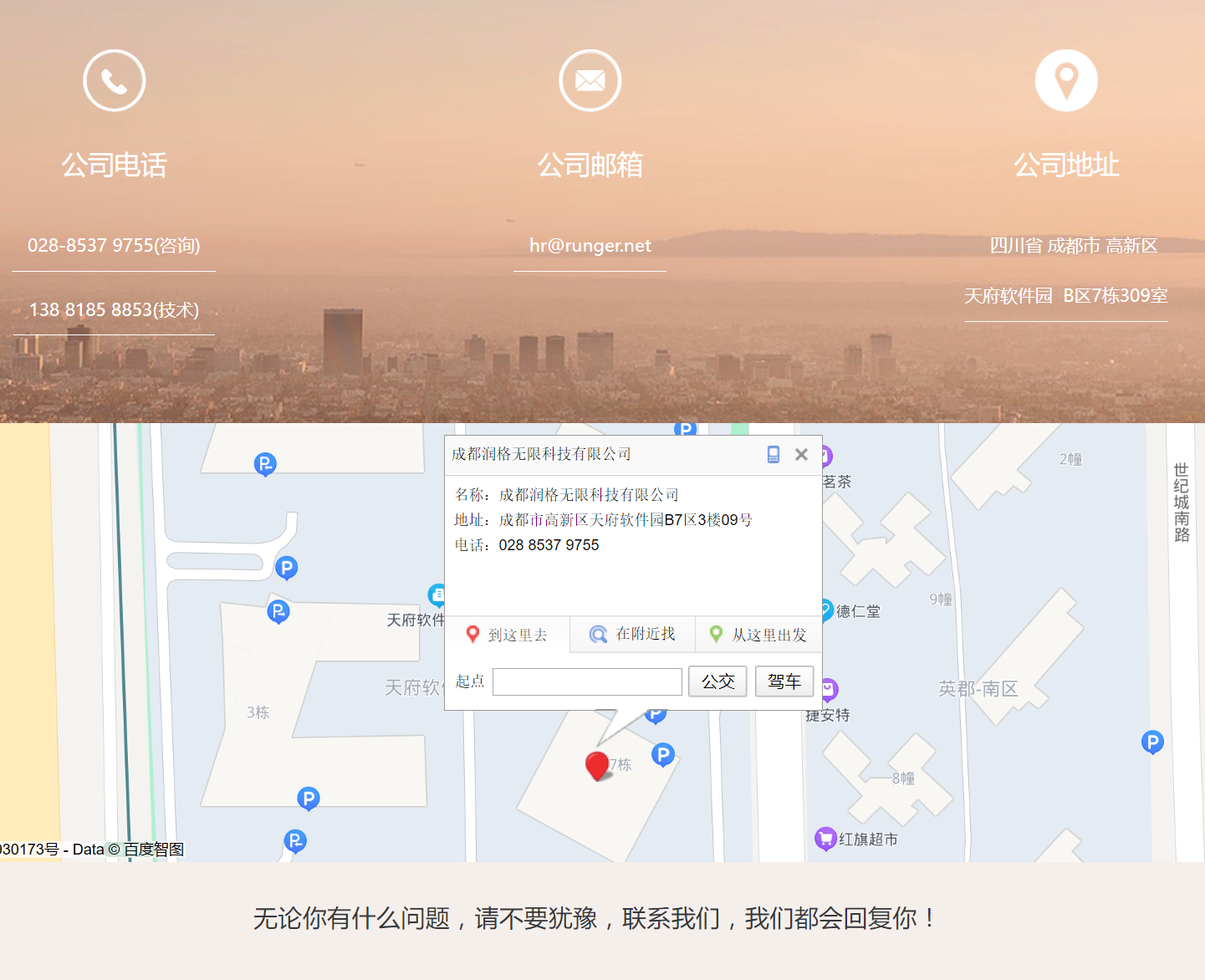Switch to the 在附近找 tab
This screenshot has height=980, width=1205.
click(x=632, y=635)
